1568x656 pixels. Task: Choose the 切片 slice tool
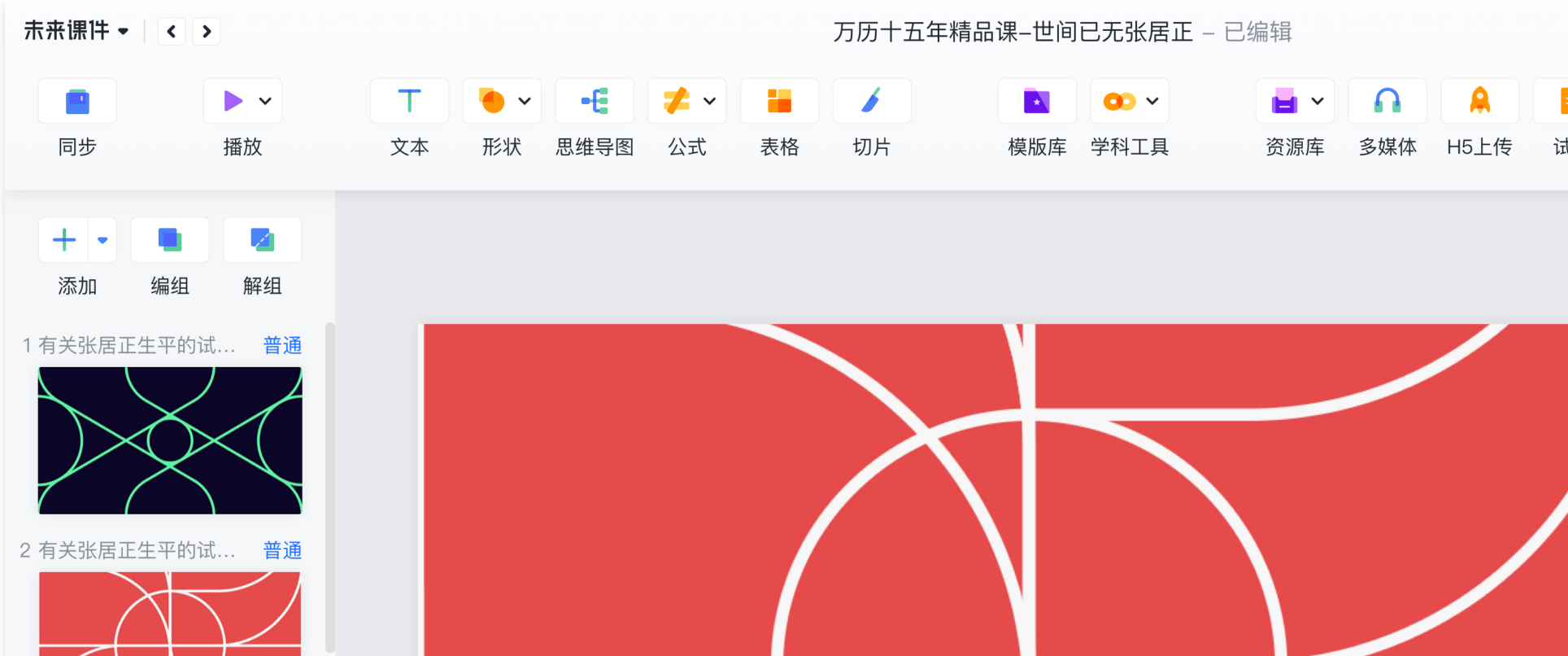(x=872, y=101)
